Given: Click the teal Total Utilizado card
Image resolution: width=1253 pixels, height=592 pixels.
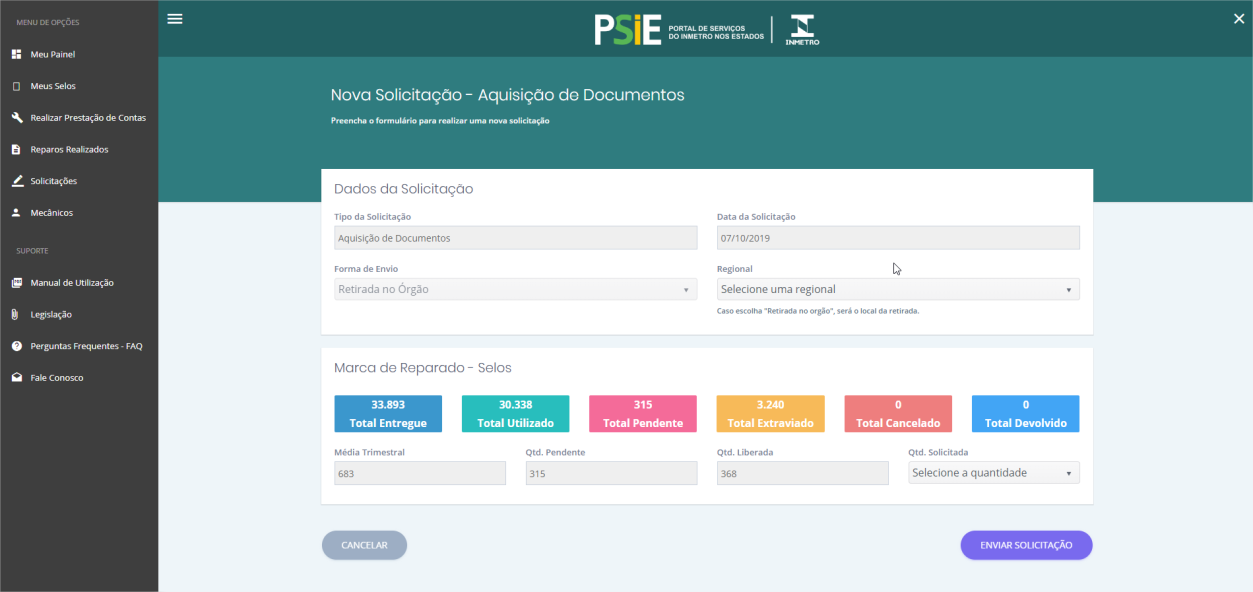Looking at the screenshot, I should coord(515,414).
